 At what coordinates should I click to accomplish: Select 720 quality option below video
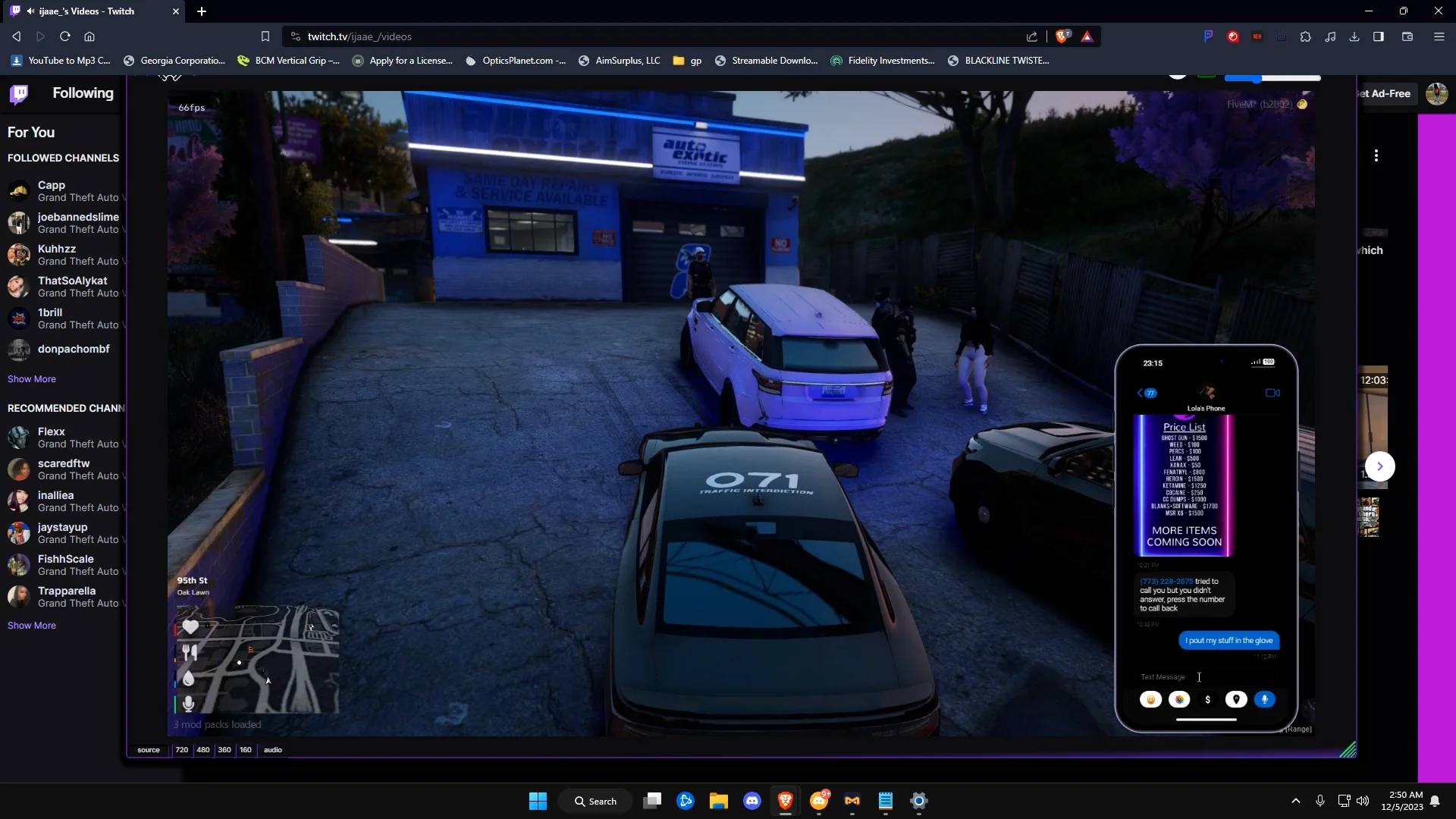click(182, 750)
